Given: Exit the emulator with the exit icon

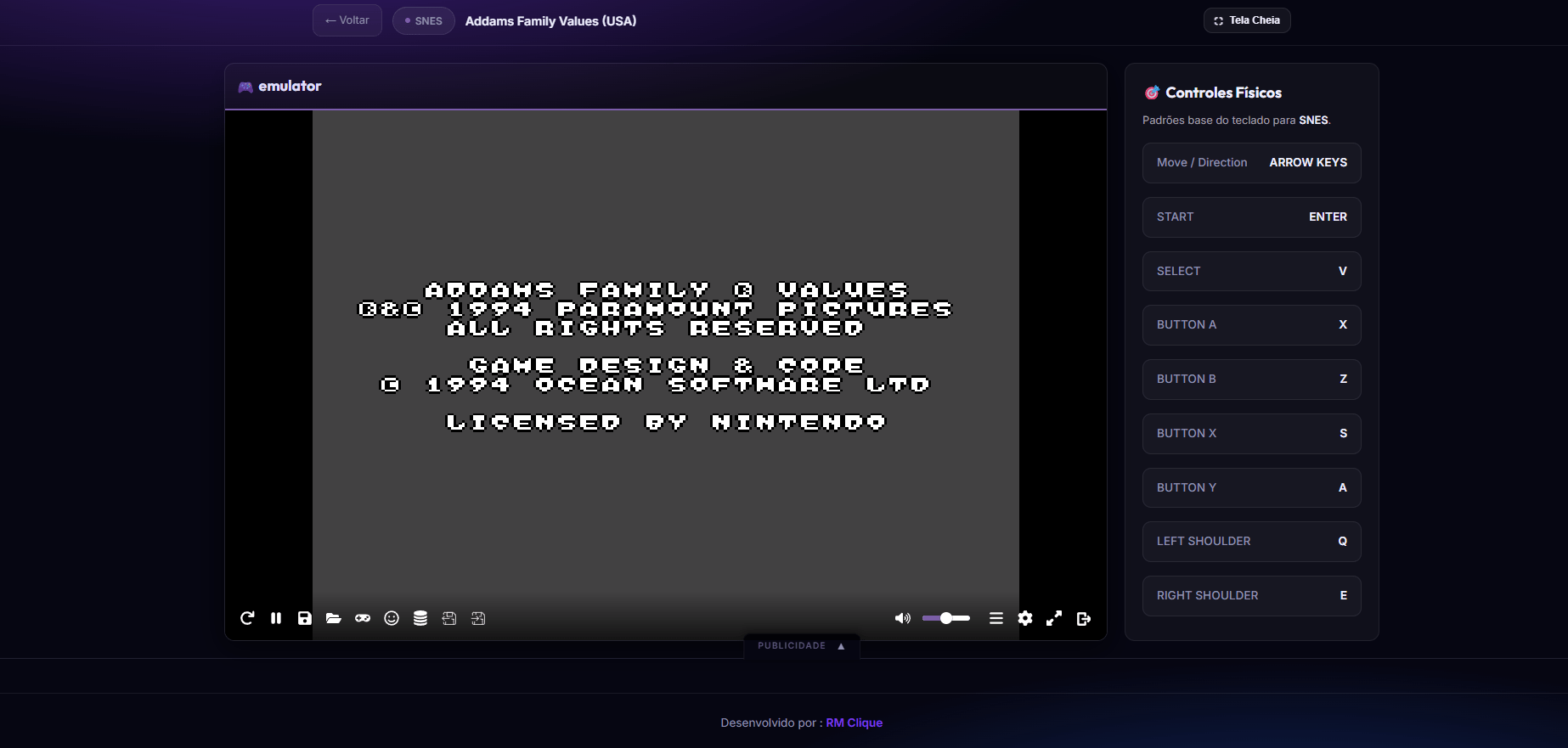Looking at the screenshot, I should (1083, 618).
